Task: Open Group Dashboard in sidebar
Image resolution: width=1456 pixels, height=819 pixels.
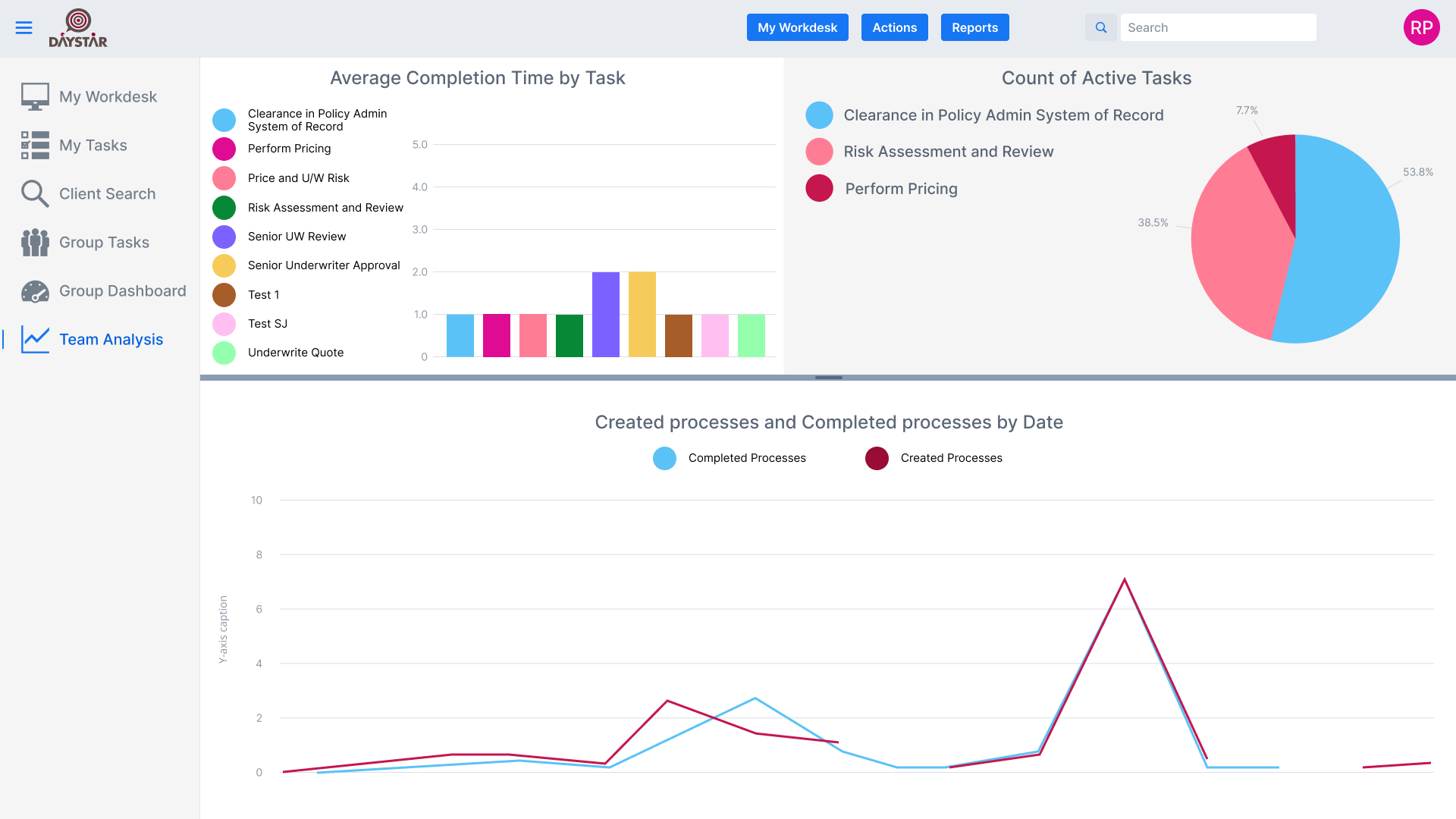Action: click(x=123, y=290)
